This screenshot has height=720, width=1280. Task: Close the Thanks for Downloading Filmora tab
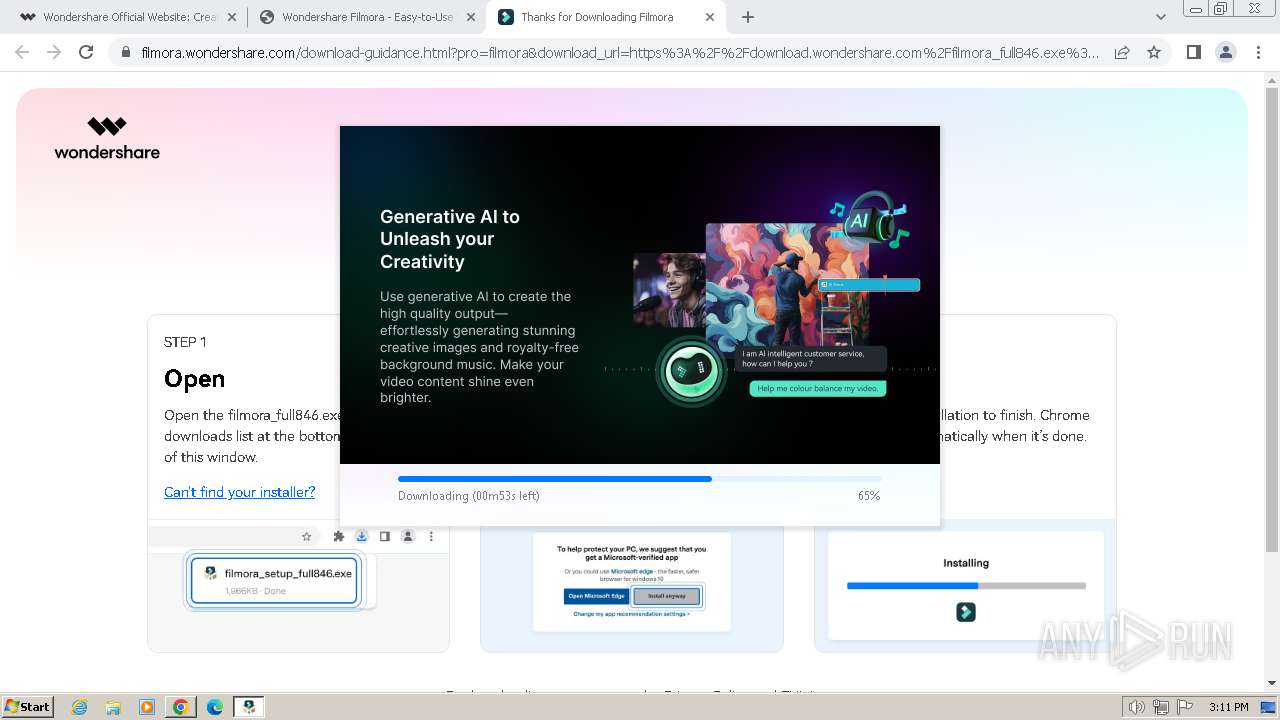point(710,17)
